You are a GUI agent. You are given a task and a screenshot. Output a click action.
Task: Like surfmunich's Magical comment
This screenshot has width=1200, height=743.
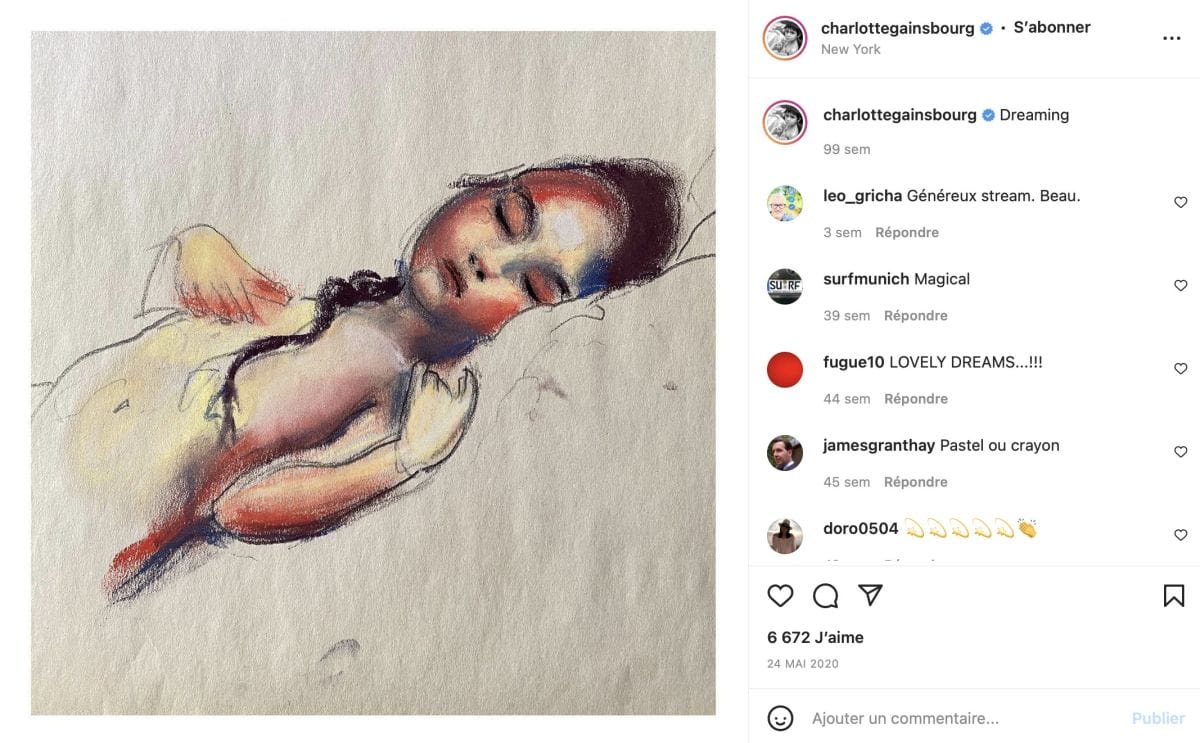1180,286
